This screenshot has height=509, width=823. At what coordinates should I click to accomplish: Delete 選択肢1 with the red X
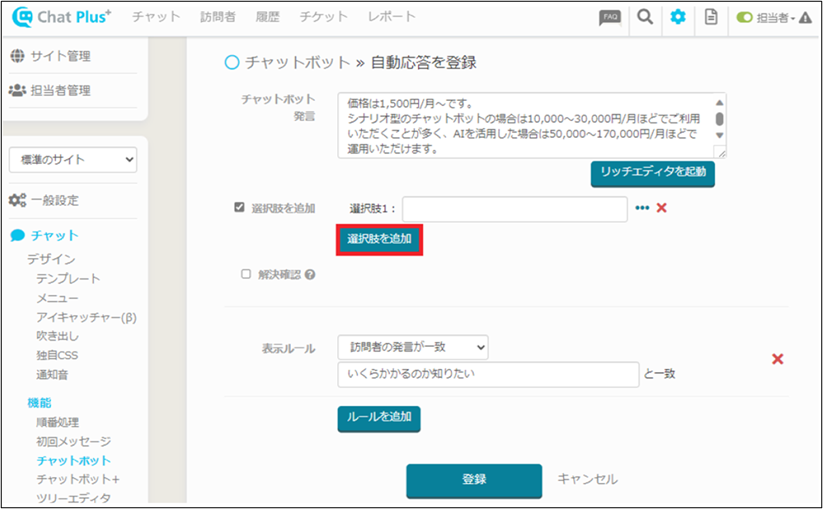[x=661, y=208]
